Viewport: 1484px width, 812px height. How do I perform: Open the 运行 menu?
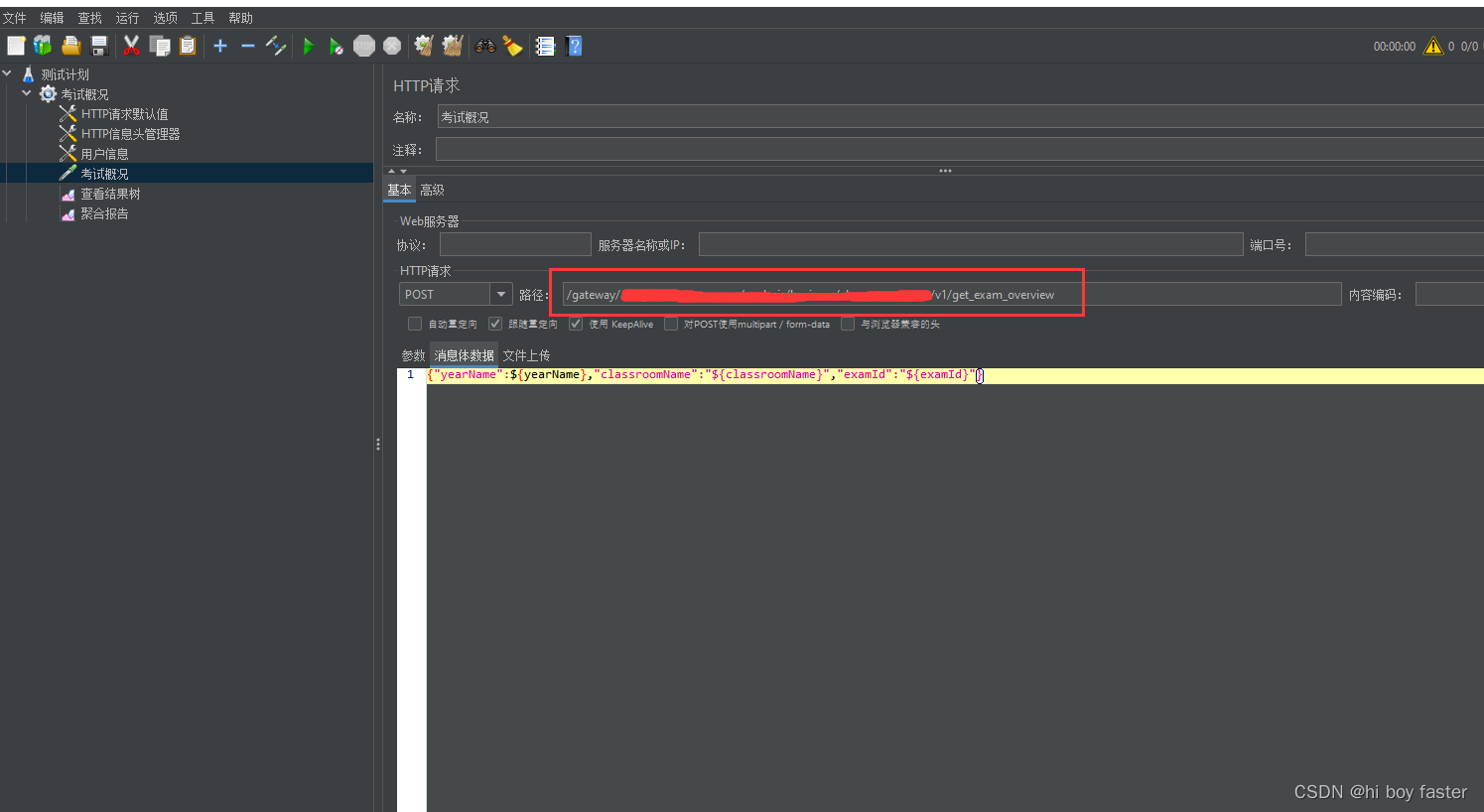127,18
